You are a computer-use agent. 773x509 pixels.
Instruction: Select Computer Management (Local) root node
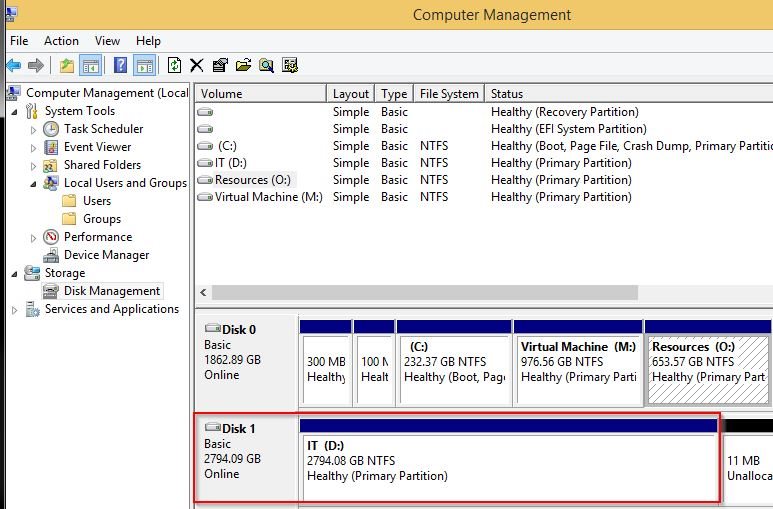107,93
